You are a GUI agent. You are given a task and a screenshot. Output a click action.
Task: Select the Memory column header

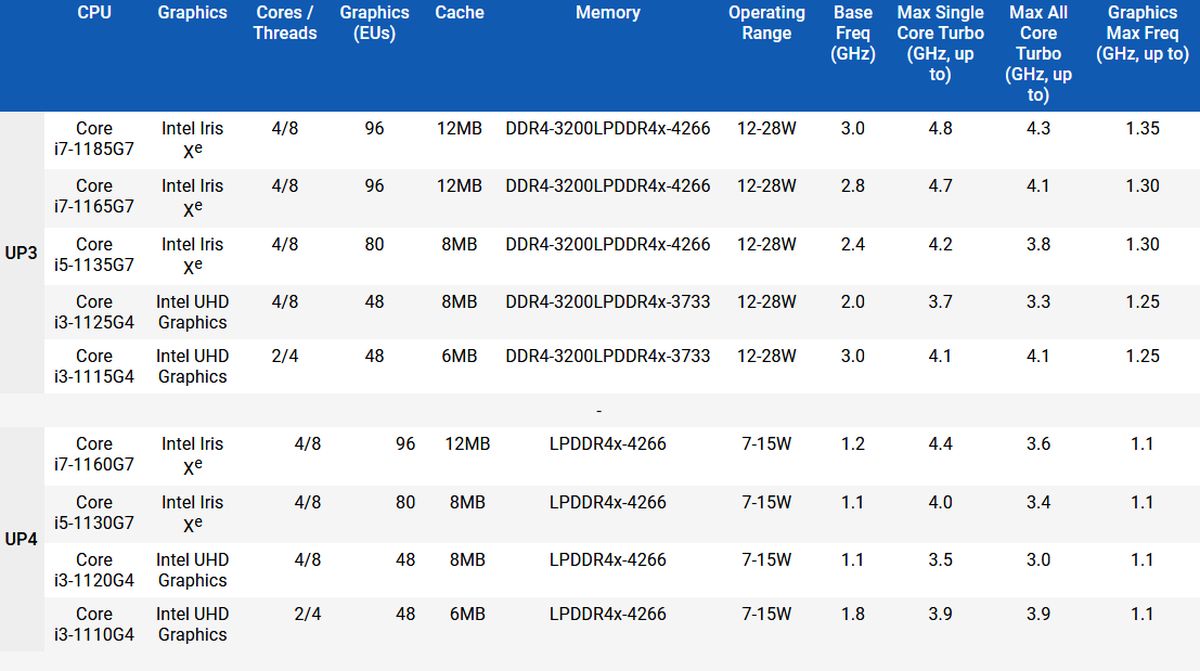tap(607, 13)
